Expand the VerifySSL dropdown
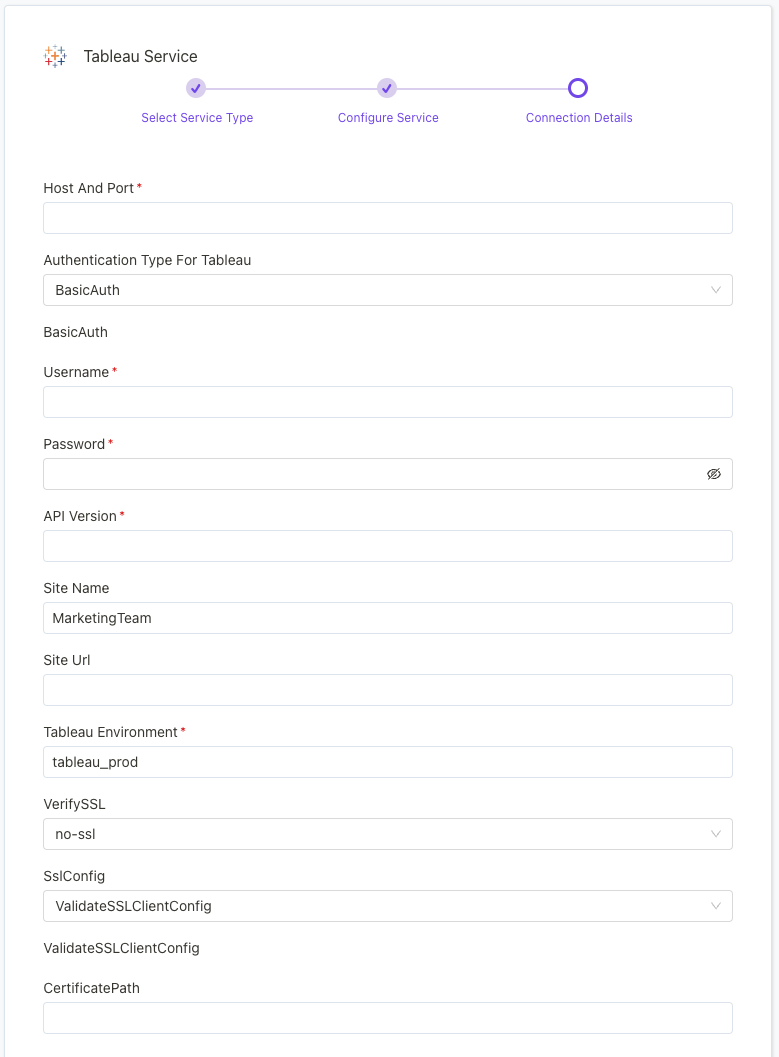The height and width of the screenshot is (1057, 779). 387,834
